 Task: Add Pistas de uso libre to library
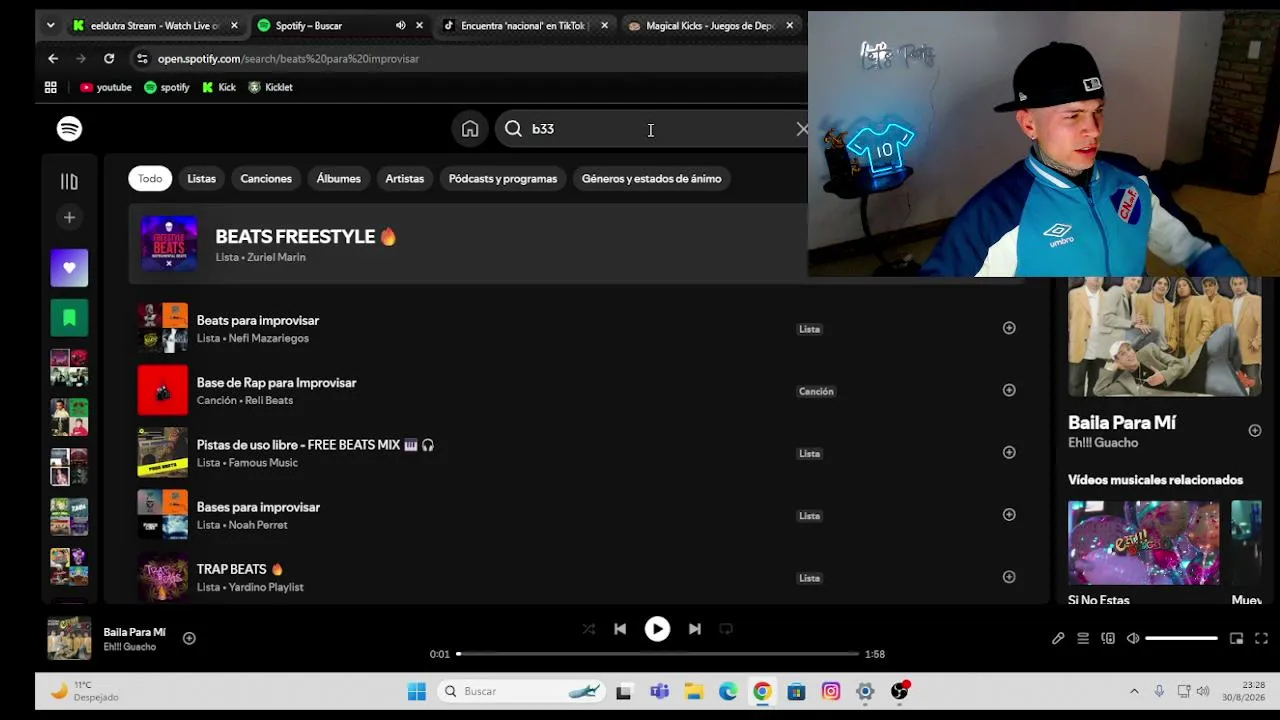[1009, 452]
